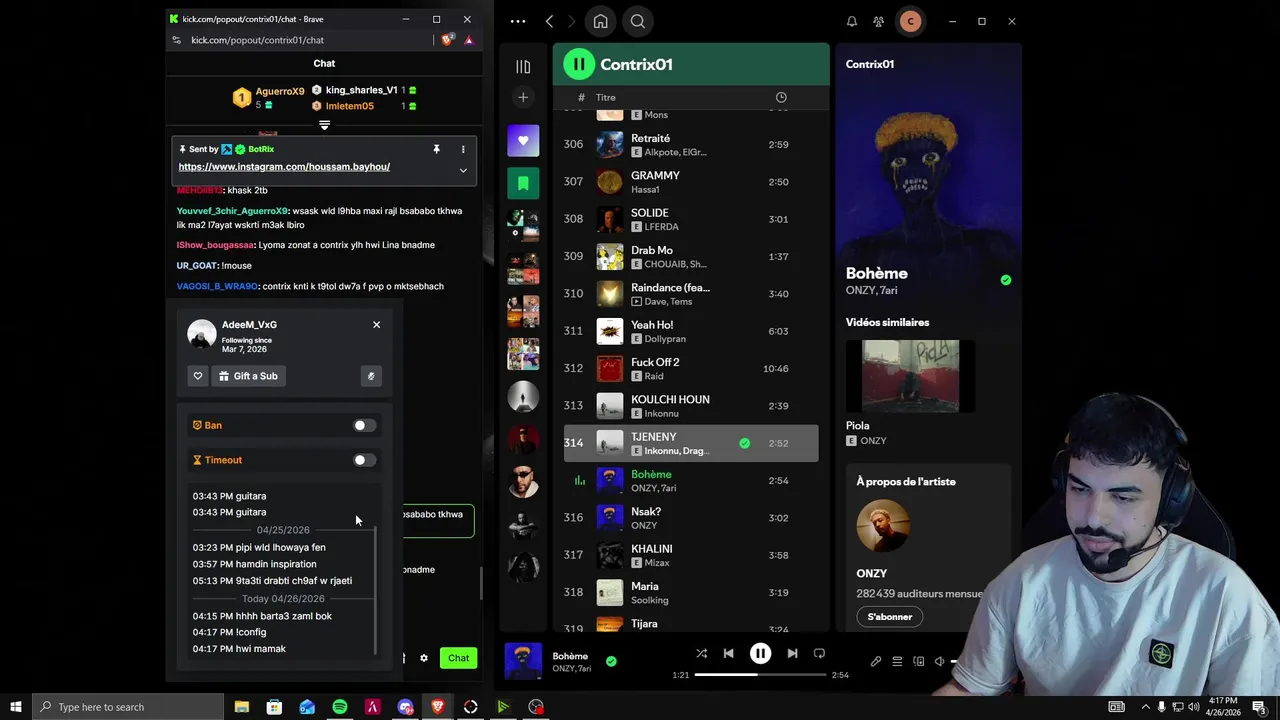Click the green Chat send button
The width and height of the screenshot is (1280, 720).
(x=458, y=658)
